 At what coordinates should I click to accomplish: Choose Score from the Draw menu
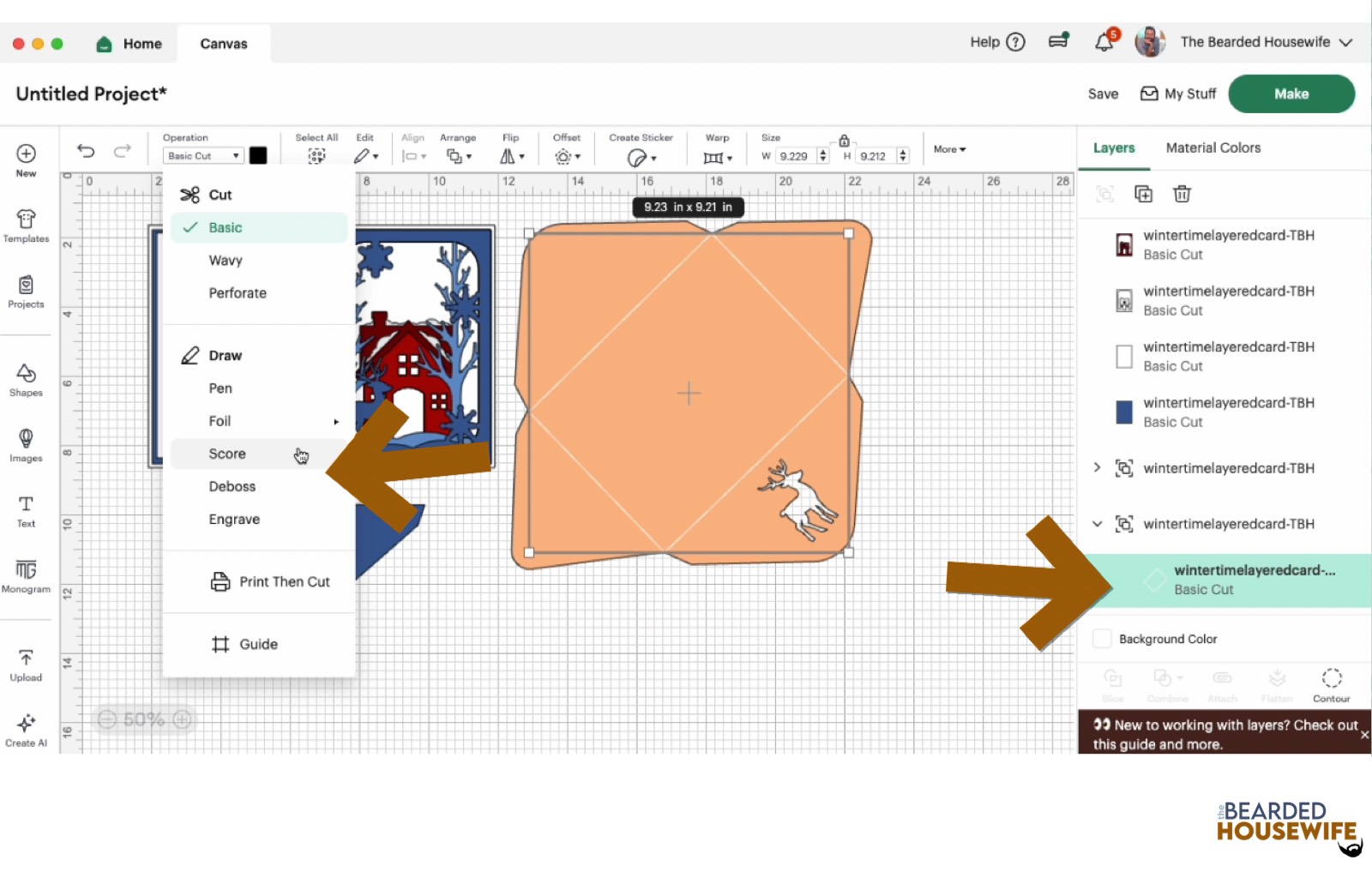pyautogui.click(x=227, y=453)
